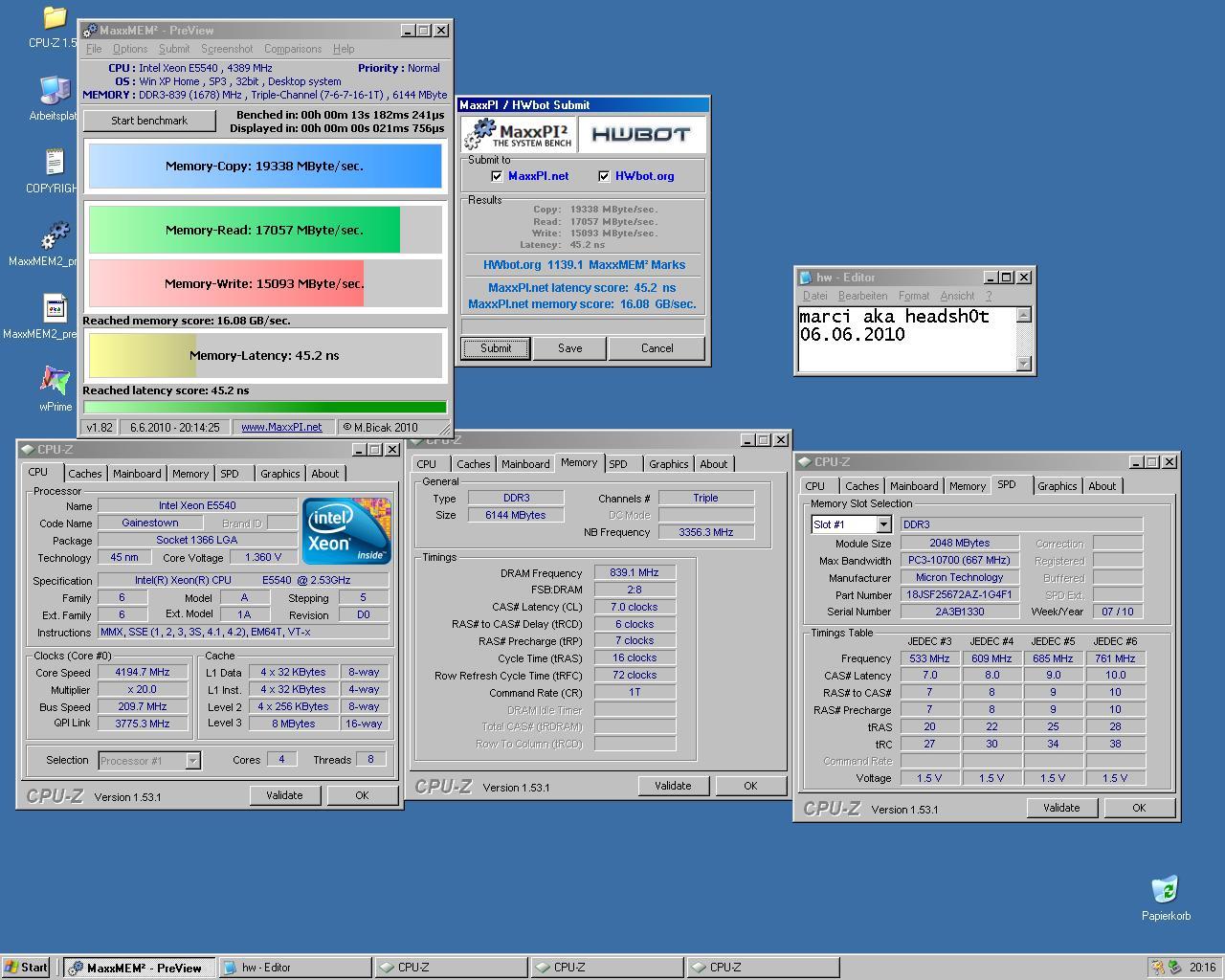The width and height of the screenshot is (1225, 980).
Task: Click the green benchmark progress bar
Action: coord(265,407)
